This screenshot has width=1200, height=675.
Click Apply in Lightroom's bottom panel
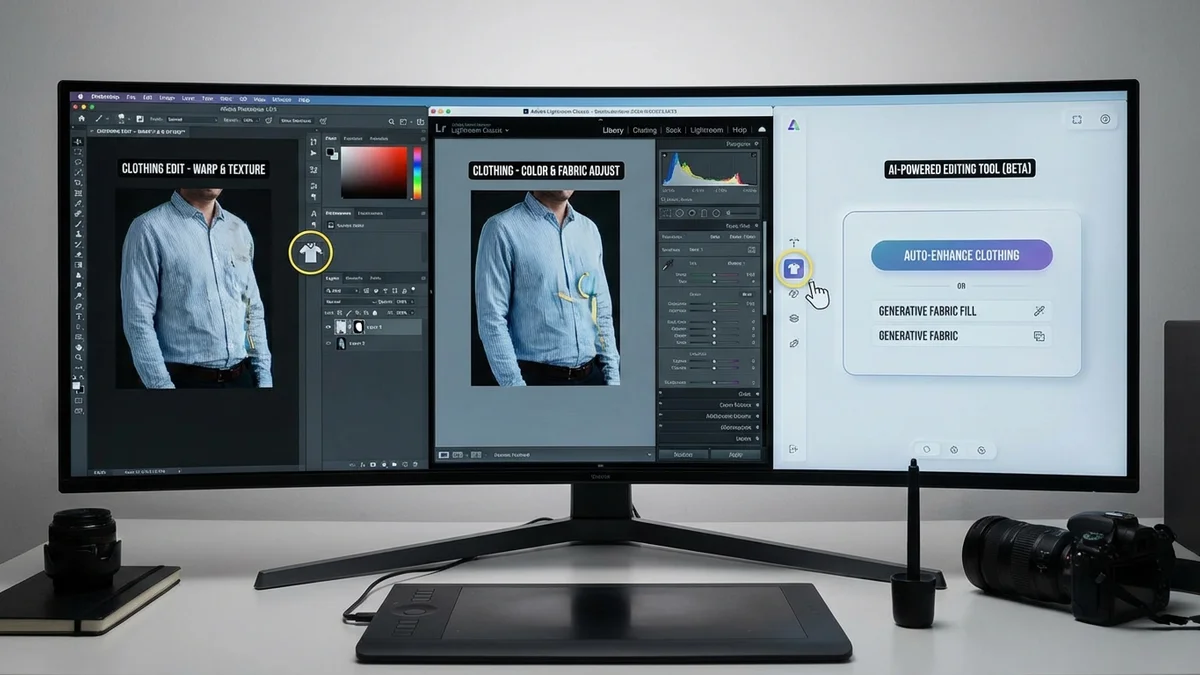click(x=735, y=455)
